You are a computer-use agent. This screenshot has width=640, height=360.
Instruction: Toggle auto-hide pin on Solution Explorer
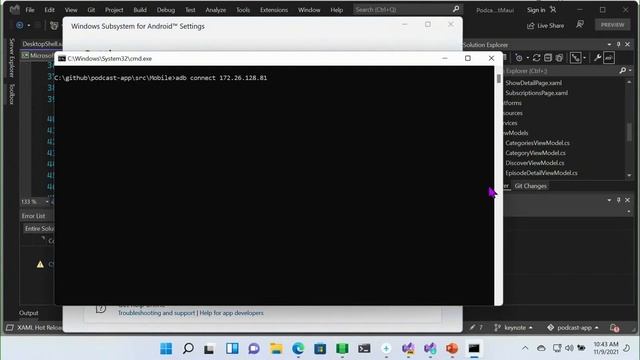click(x=619, y=44)
